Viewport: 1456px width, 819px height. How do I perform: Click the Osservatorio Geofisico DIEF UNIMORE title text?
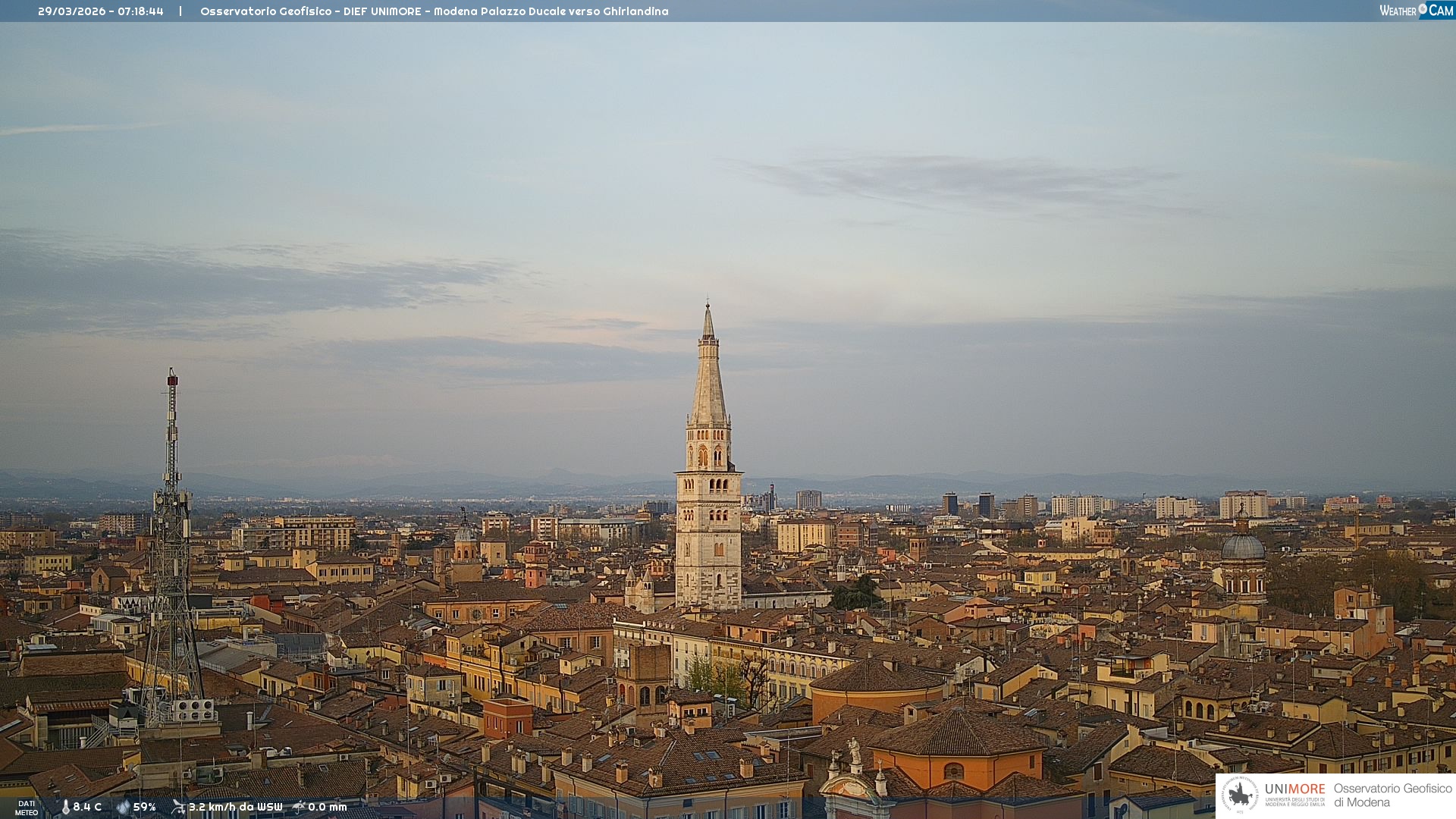(434, 11)
